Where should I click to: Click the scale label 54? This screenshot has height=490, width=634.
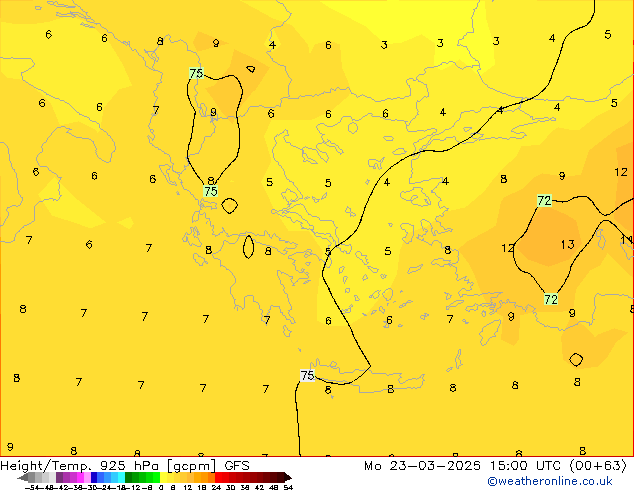(288, 487)
